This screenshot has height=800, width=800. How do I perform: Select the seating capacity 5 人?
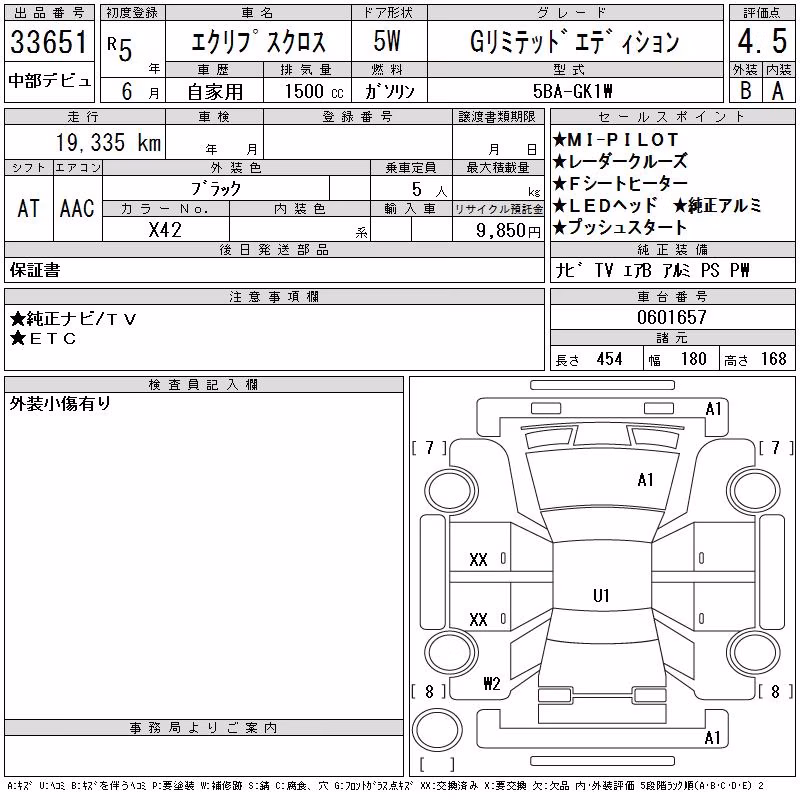pyautogui.click(x=429, y=190)
